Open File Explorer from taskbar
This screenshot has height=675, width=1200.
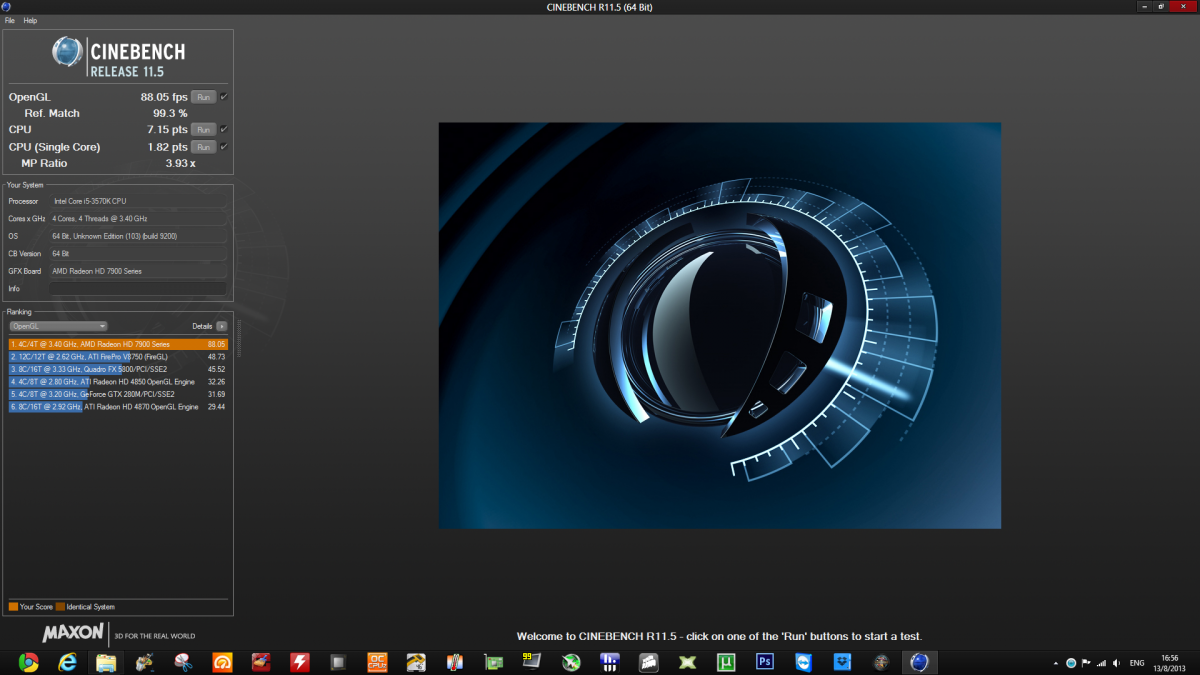pyautogui.click(x=106, y=662)
